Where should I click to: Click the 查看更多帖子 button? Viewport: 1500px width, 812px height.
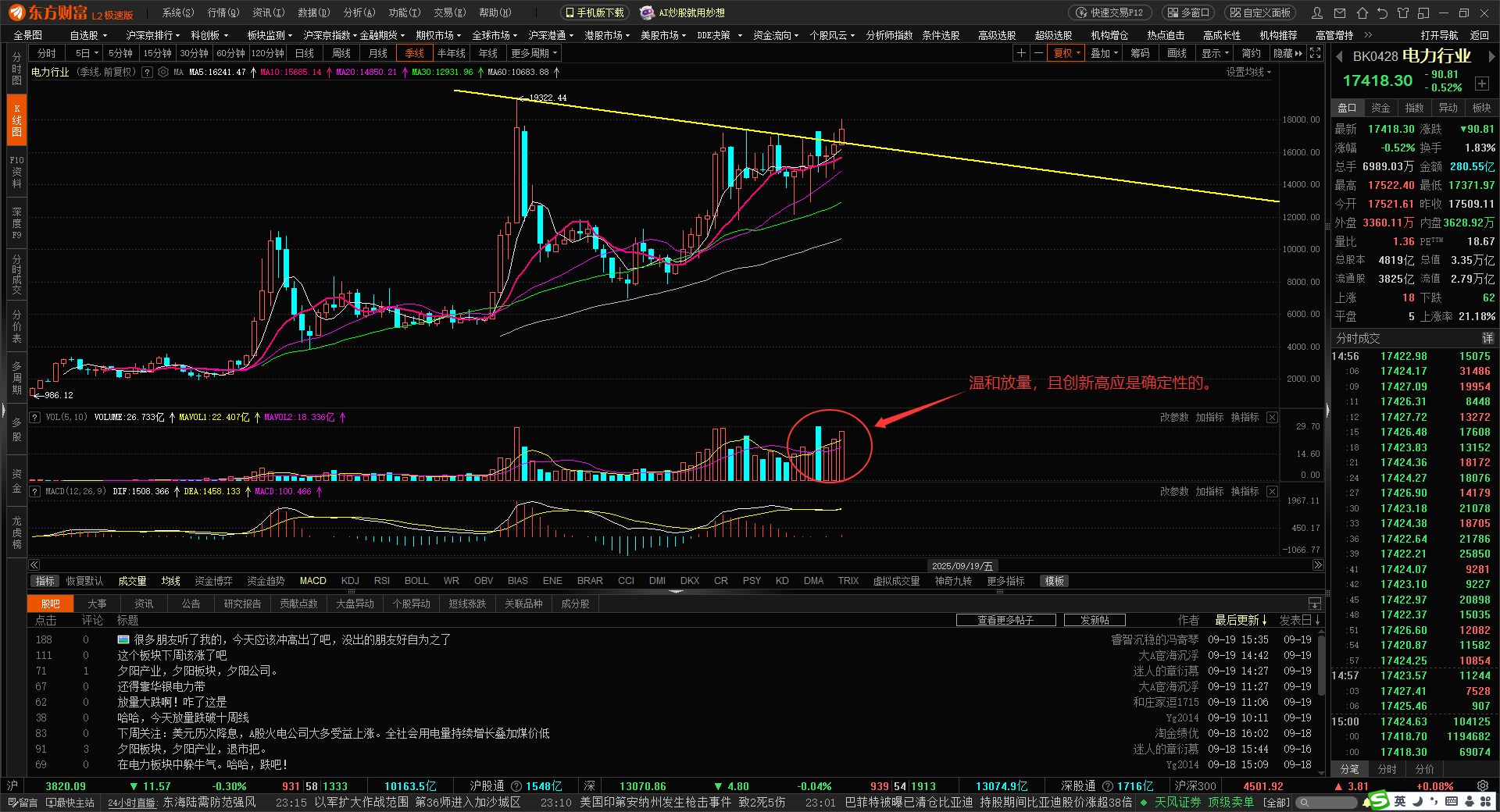point(1005,620)
